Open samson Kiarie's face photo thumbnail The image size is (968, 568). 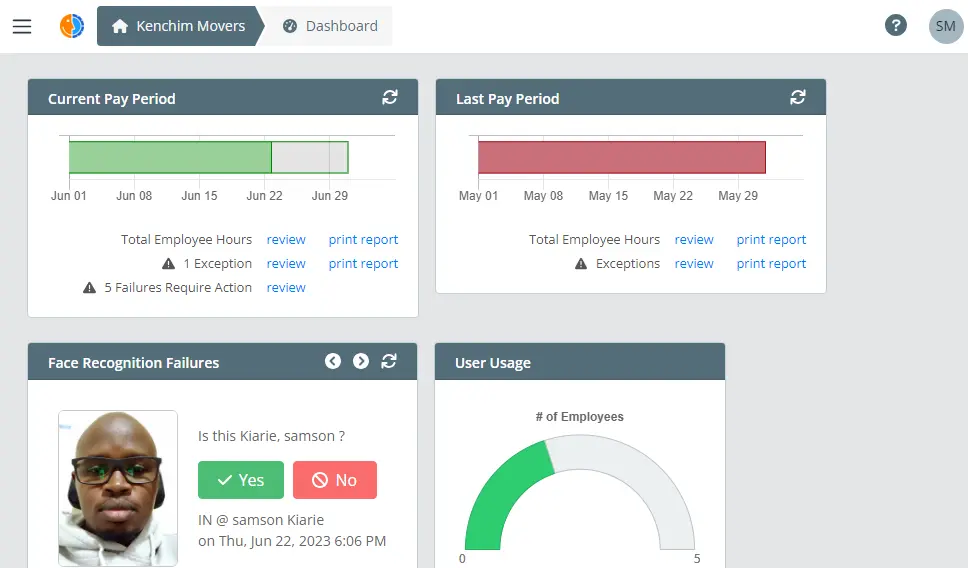click(x=118, y=488)
